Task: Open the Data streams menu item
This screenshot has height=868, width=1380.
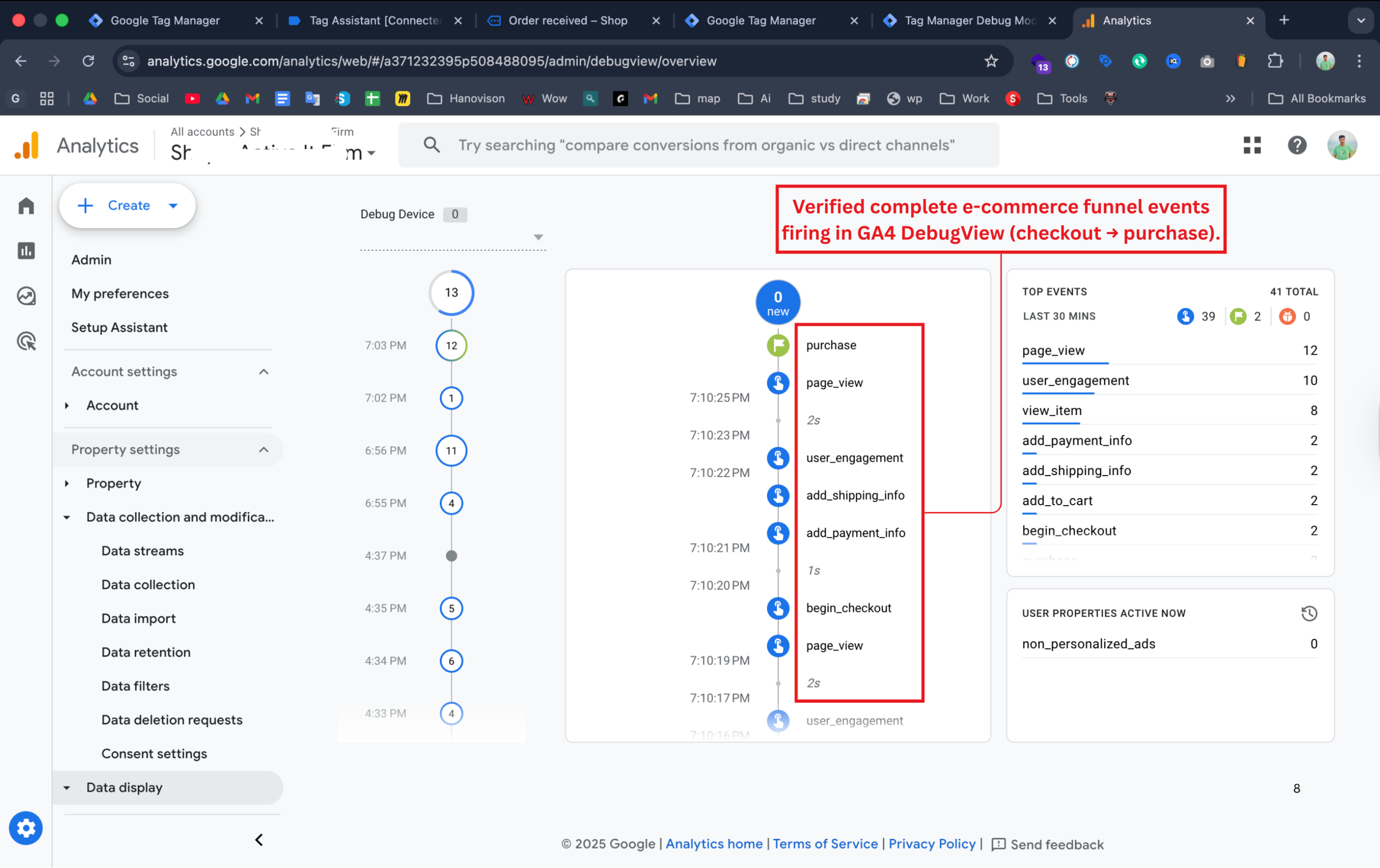Action: (143, 551)
